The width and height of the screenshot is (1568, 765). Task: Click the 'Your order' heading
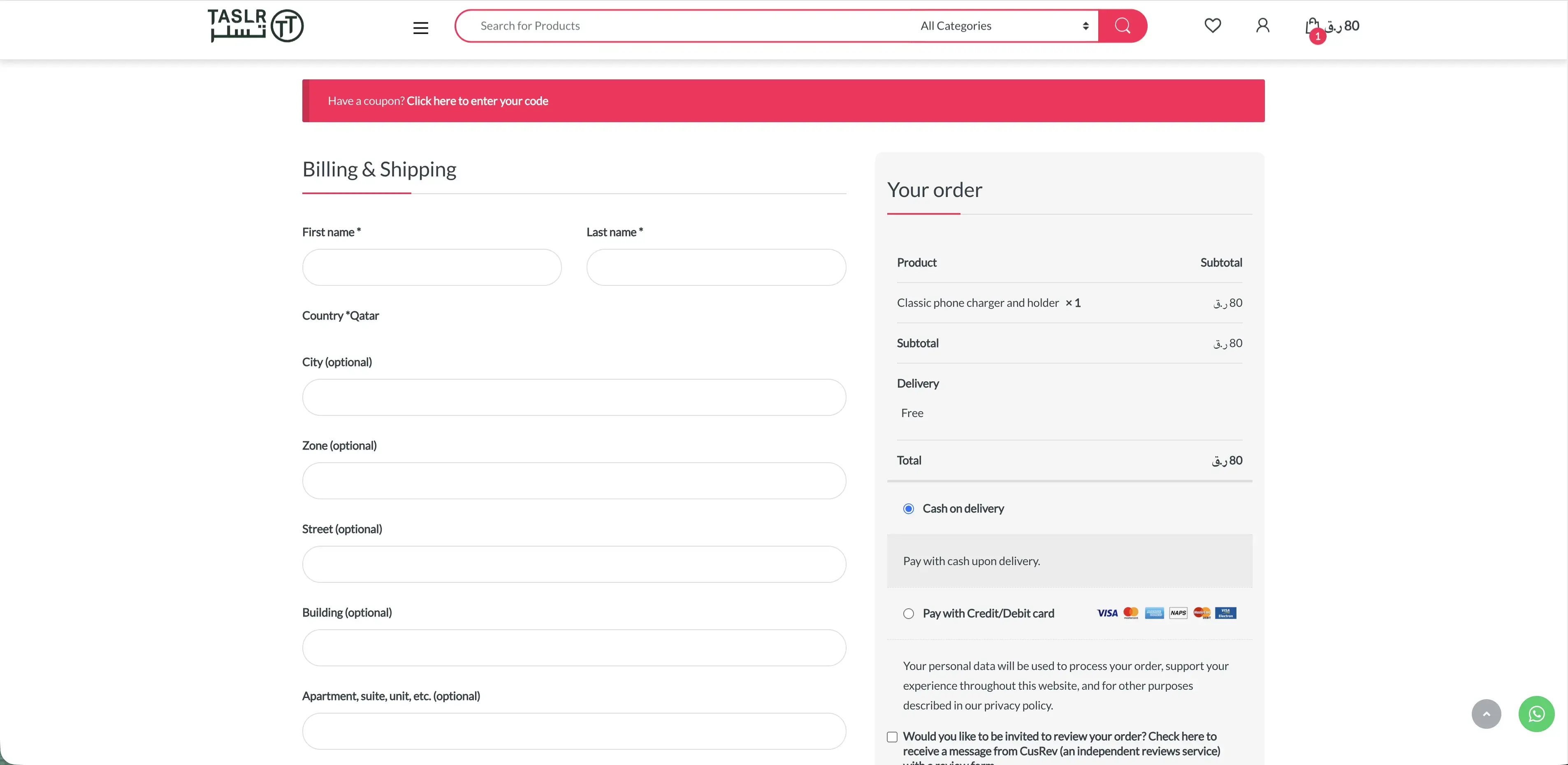tap(935, 190)
